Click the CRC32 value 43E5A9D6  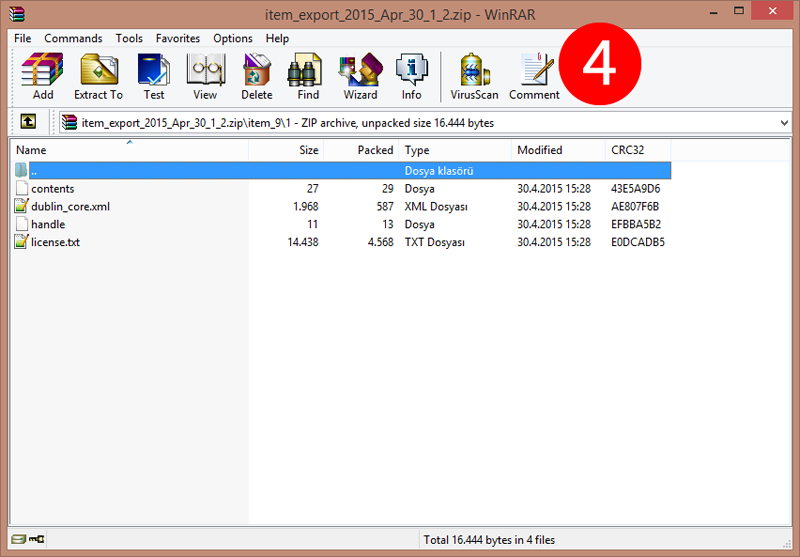pyautogui.click(x=636, y=189)
